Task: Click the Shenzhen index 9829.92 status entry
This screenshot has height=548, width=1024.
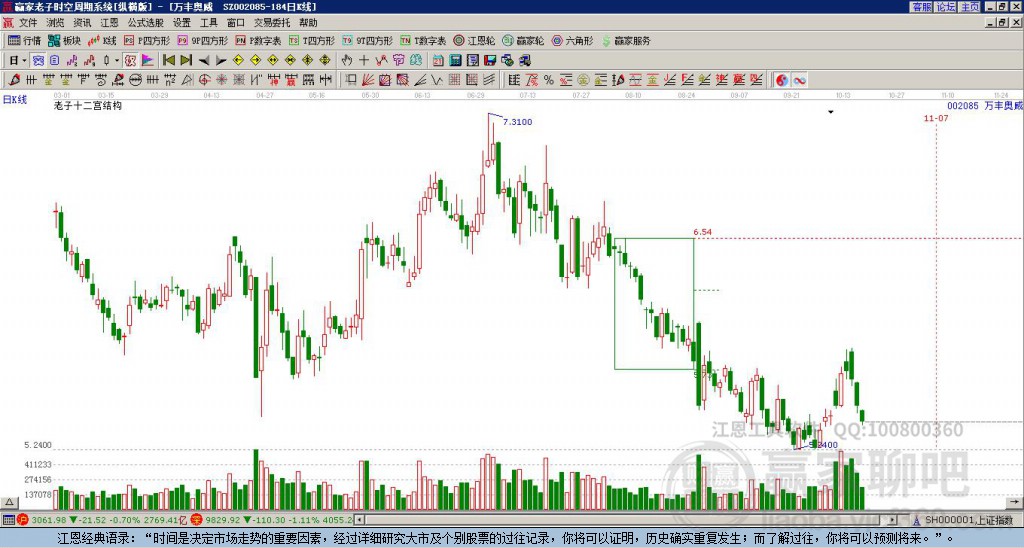Action: (271, 520)
